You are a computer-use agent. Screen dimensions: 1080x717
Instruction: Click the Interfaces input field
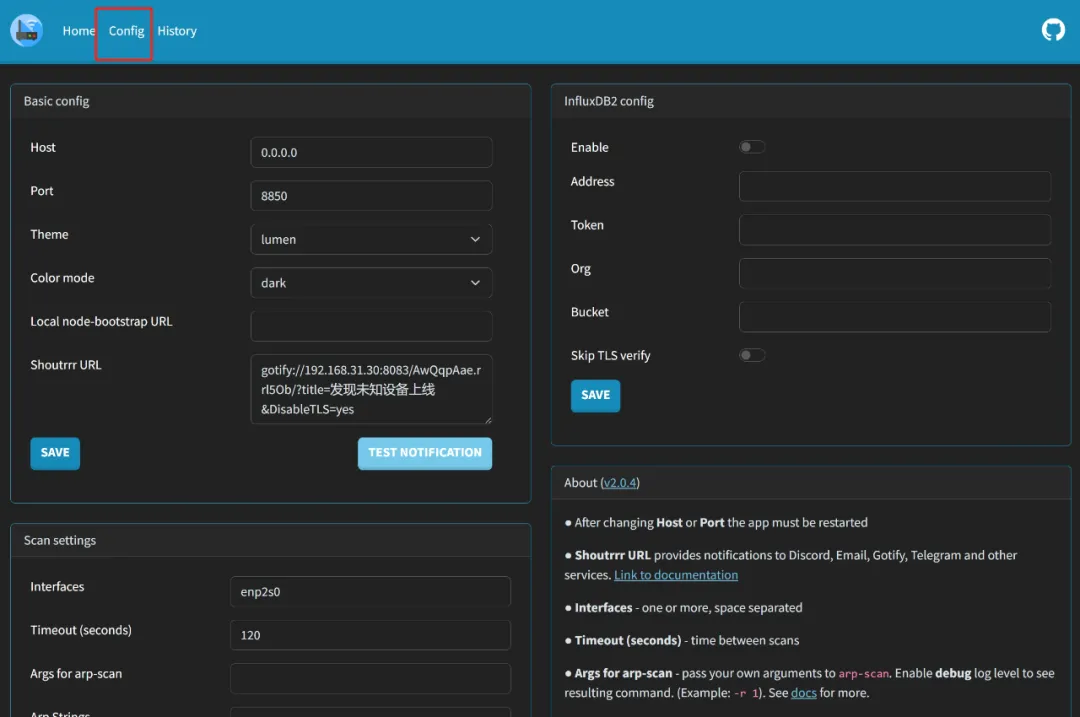tap(370, 591)
